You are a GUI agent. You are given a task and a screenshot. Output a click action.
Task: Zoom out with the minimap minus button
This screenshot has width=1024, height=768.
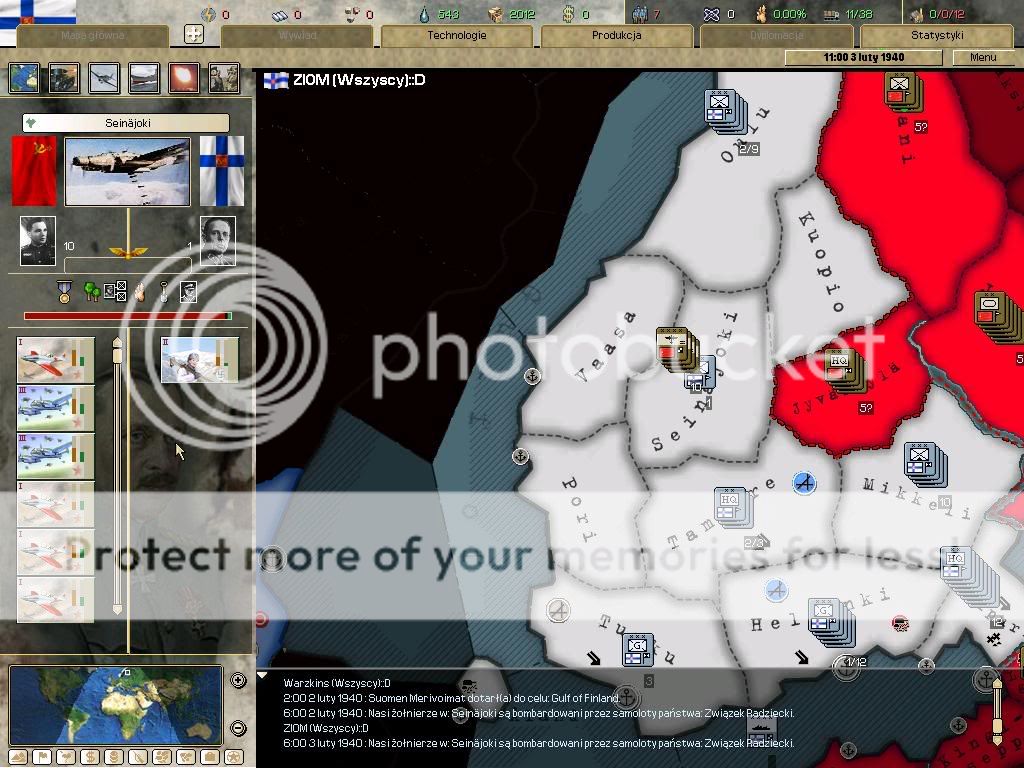(x=238, y=728)
